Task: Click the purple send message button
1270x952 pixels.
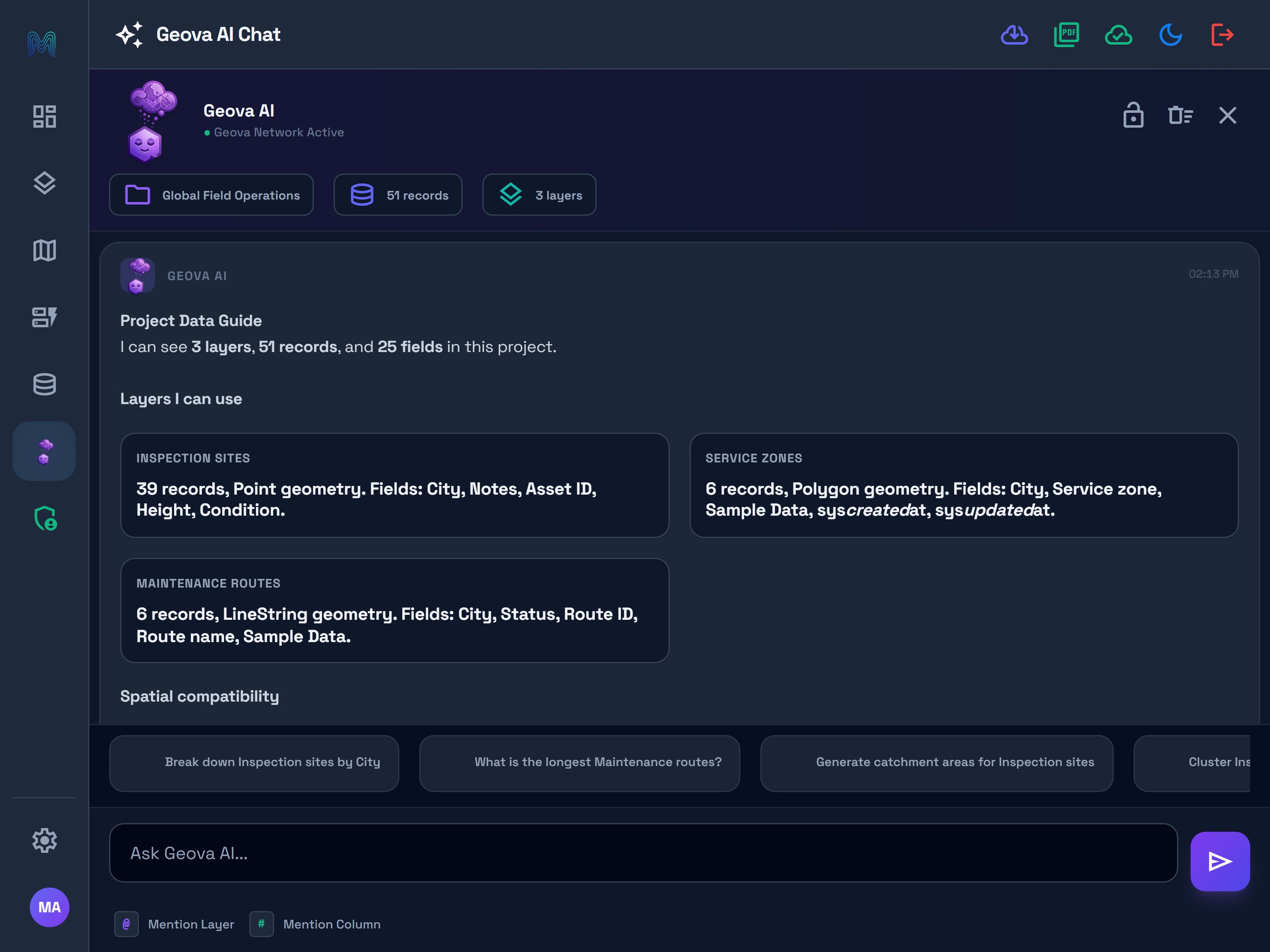Action: click(x=1220, y=862)
